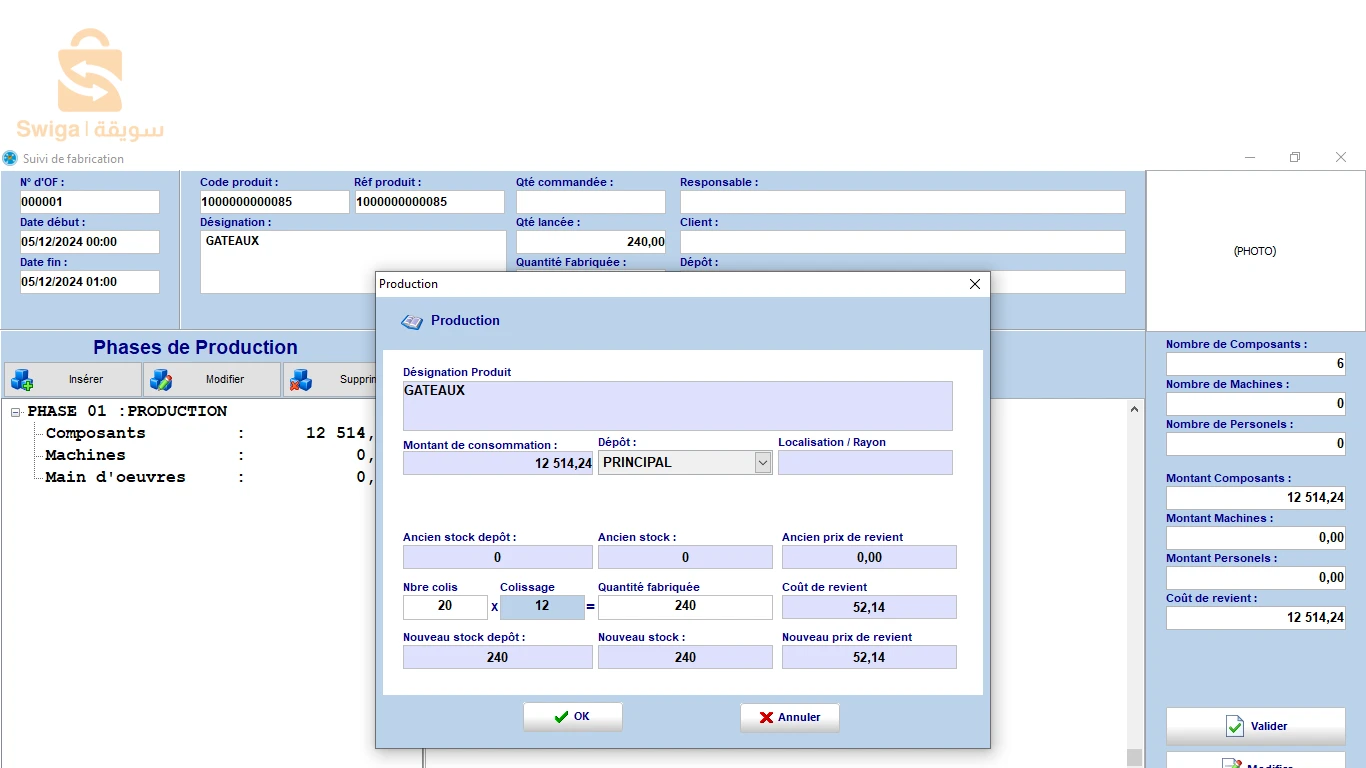1366x768 pixels.
Task: Select Composants in the phase tree
Action: pos(95,433)
